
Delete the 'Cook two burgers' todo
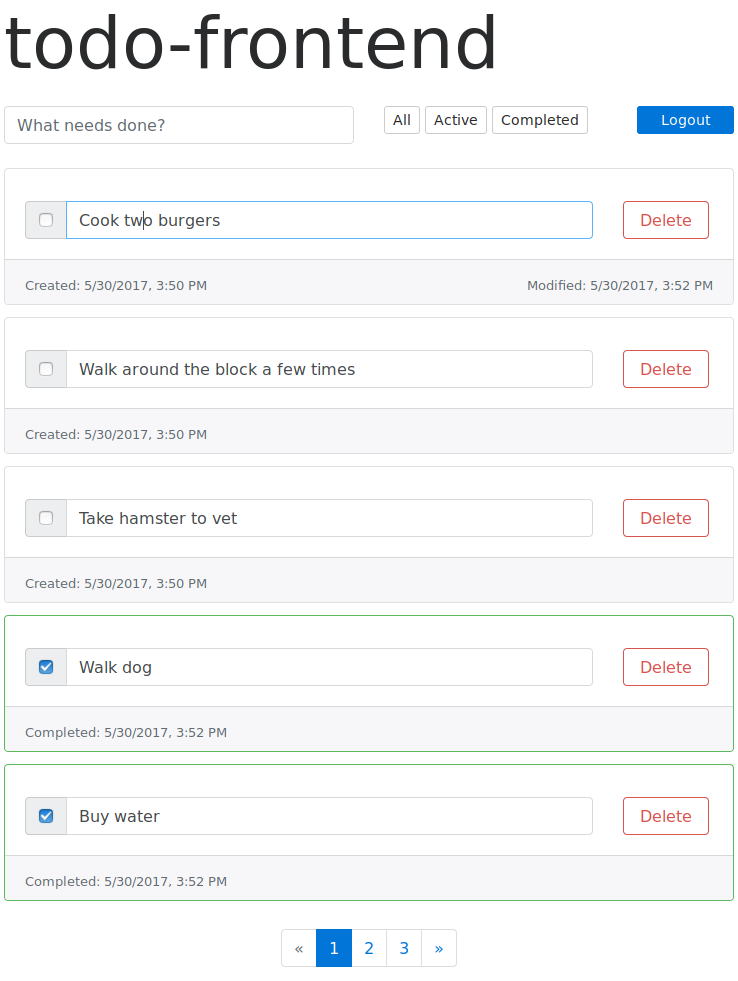tap(666, 220)
